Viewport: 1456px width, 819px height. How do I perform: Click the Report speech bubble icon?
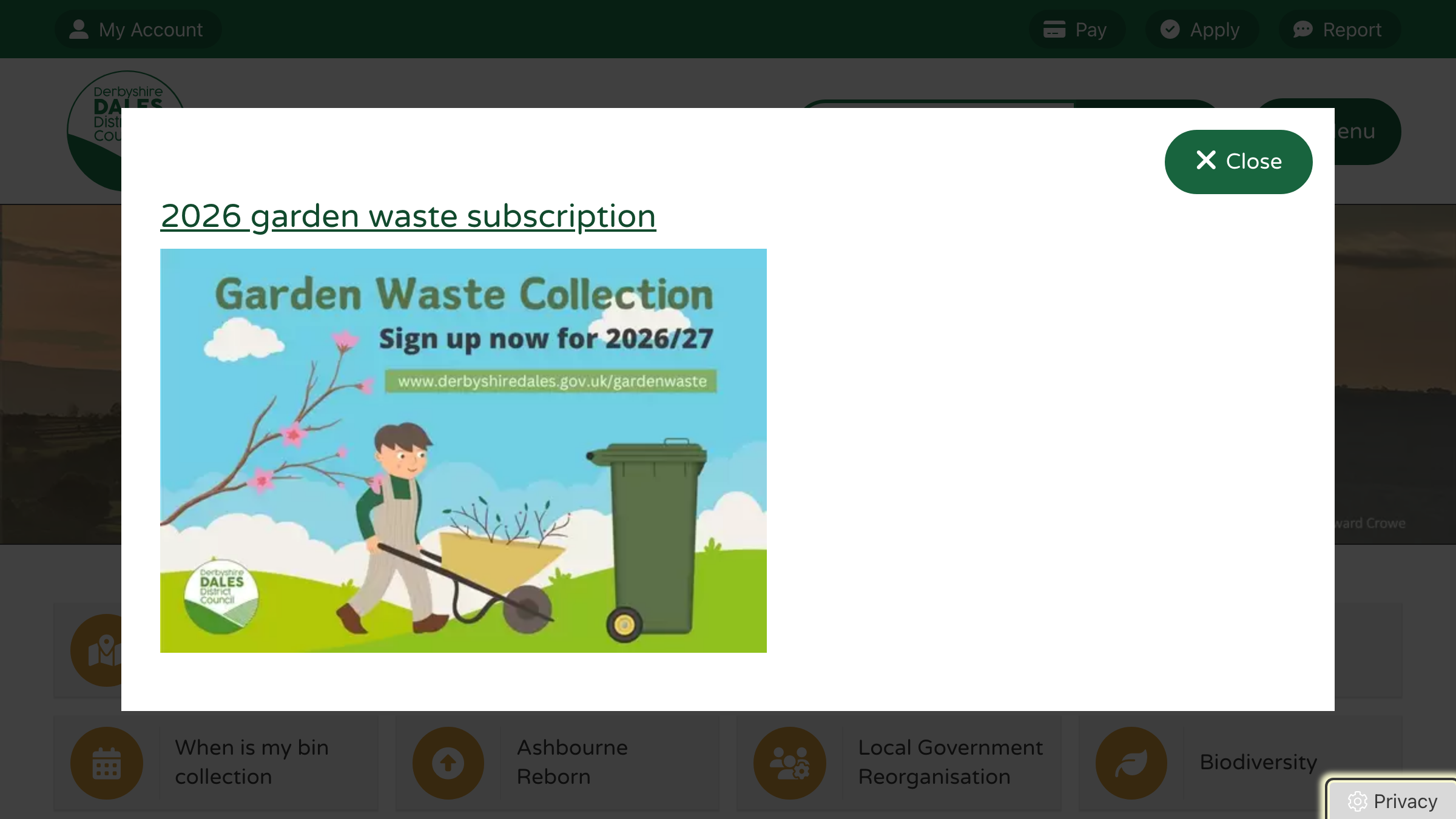click(x=1303, y=29)
